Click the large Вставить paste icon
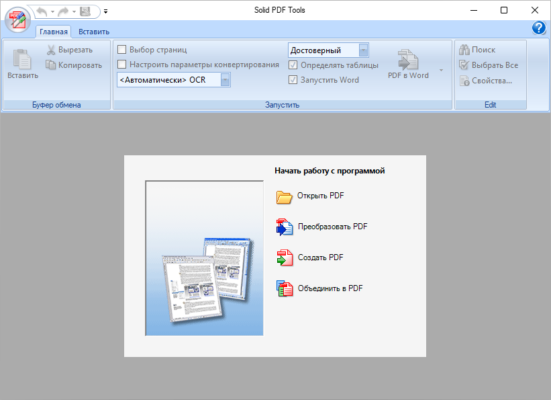 tap(22, 59)
